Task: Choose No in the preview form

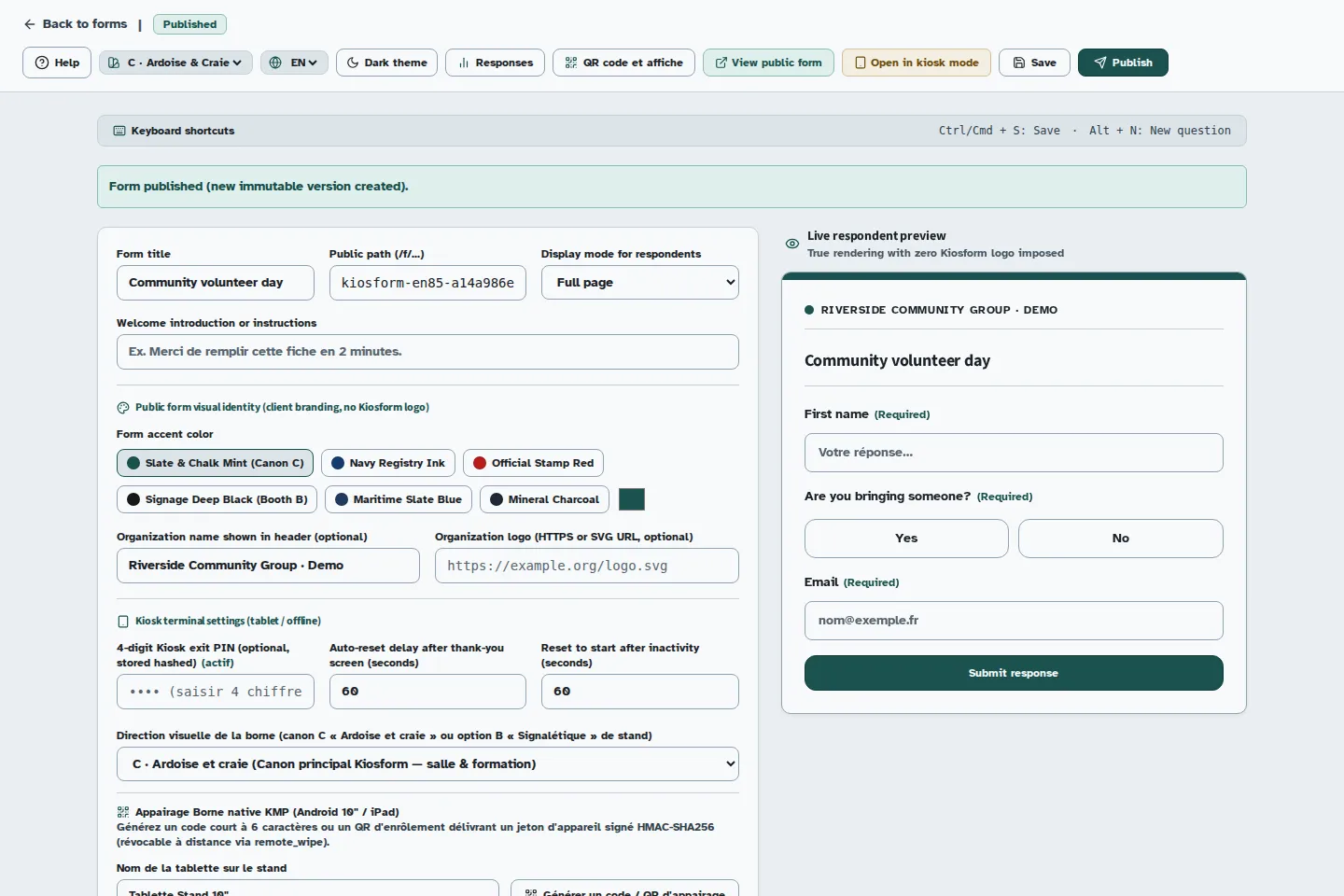Action: [1121, 539]
